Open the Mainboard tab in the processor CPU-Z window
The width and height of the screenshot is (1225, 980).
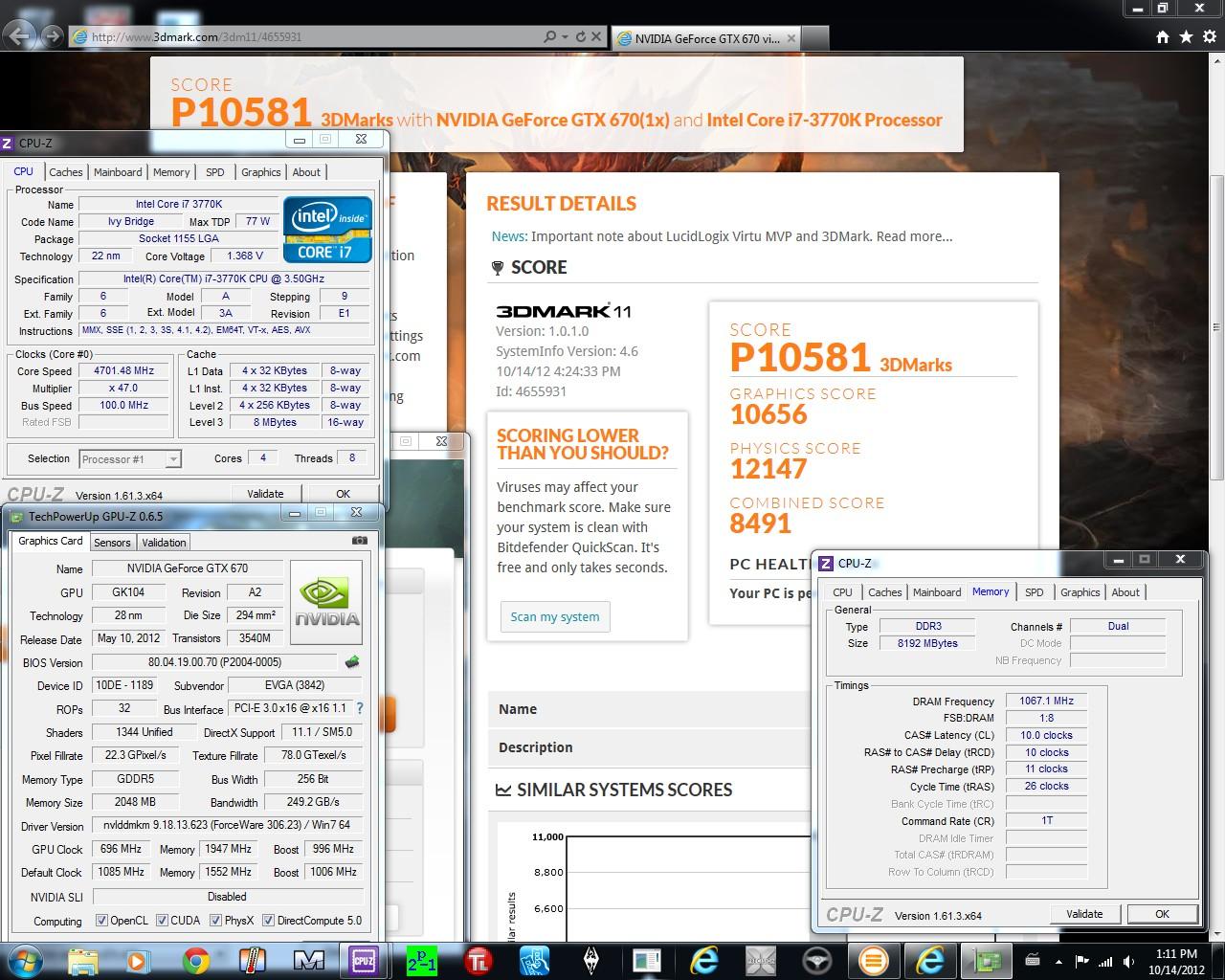click(x=118, y=172)
